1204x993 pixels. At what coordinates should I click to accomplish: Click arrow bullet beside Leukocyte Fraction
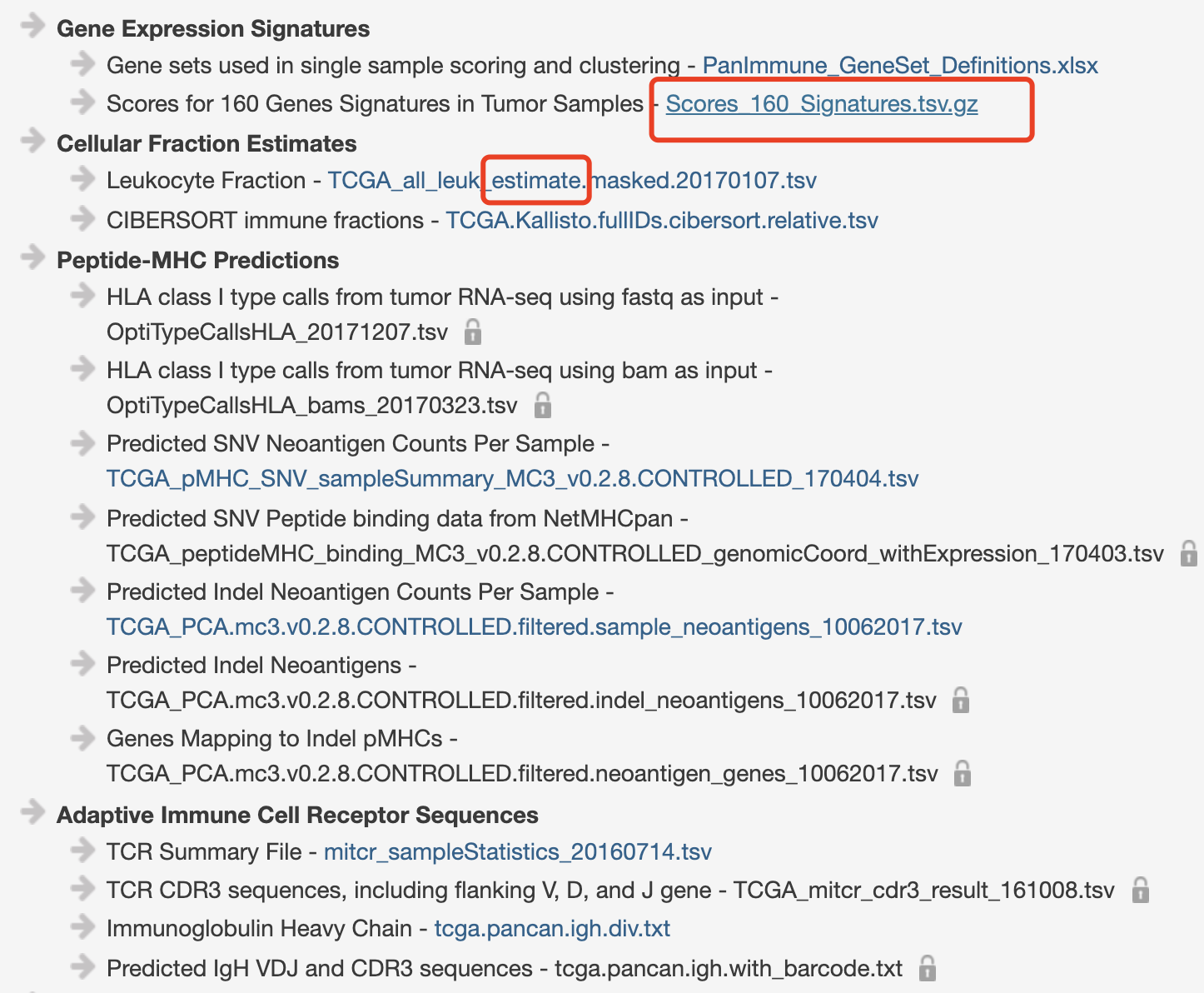pyautogui.click(x=82, y=177)
